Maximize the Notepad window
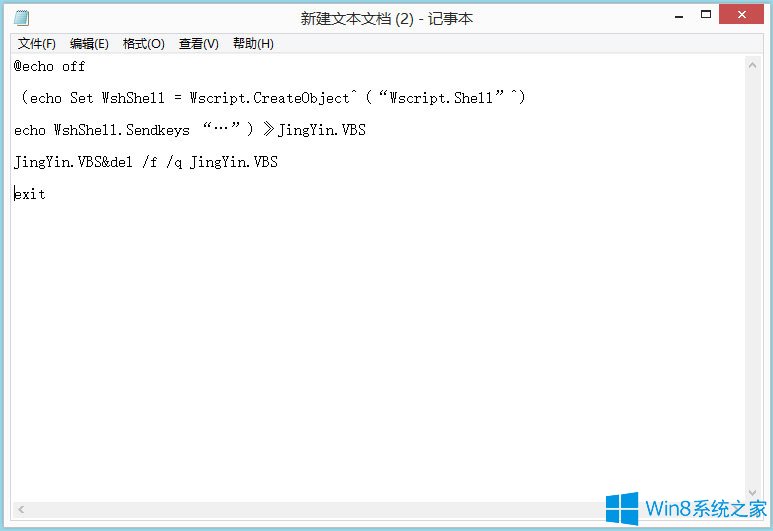The image size is (773, 531). coord(706,15)
